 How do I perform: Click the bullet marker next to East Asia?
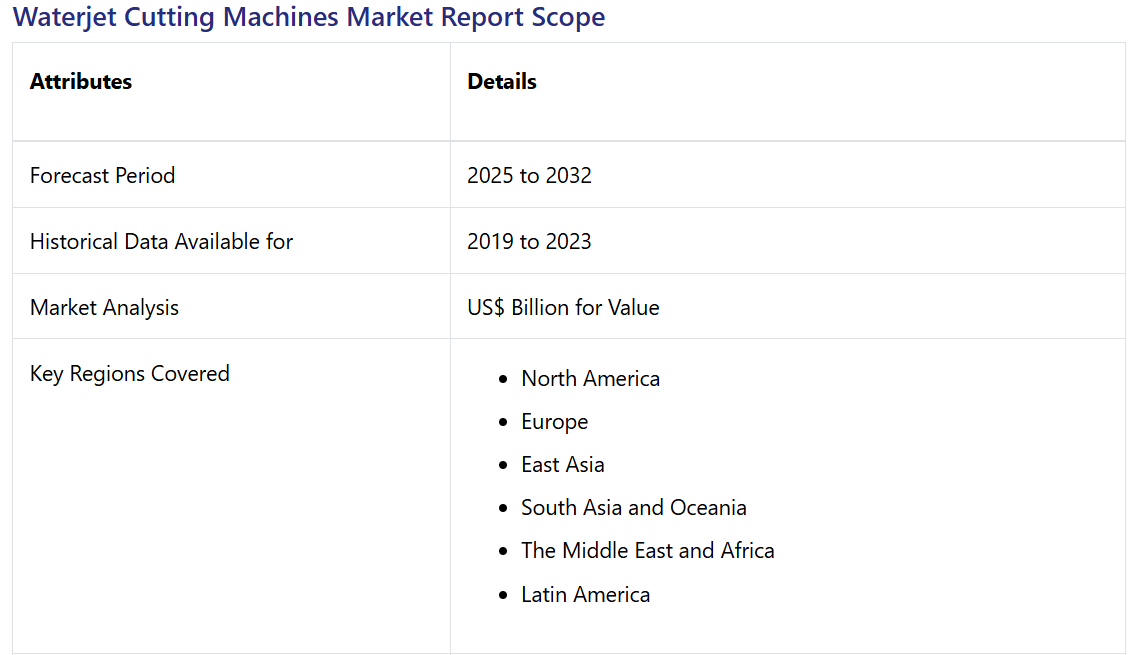coord(504,466)
